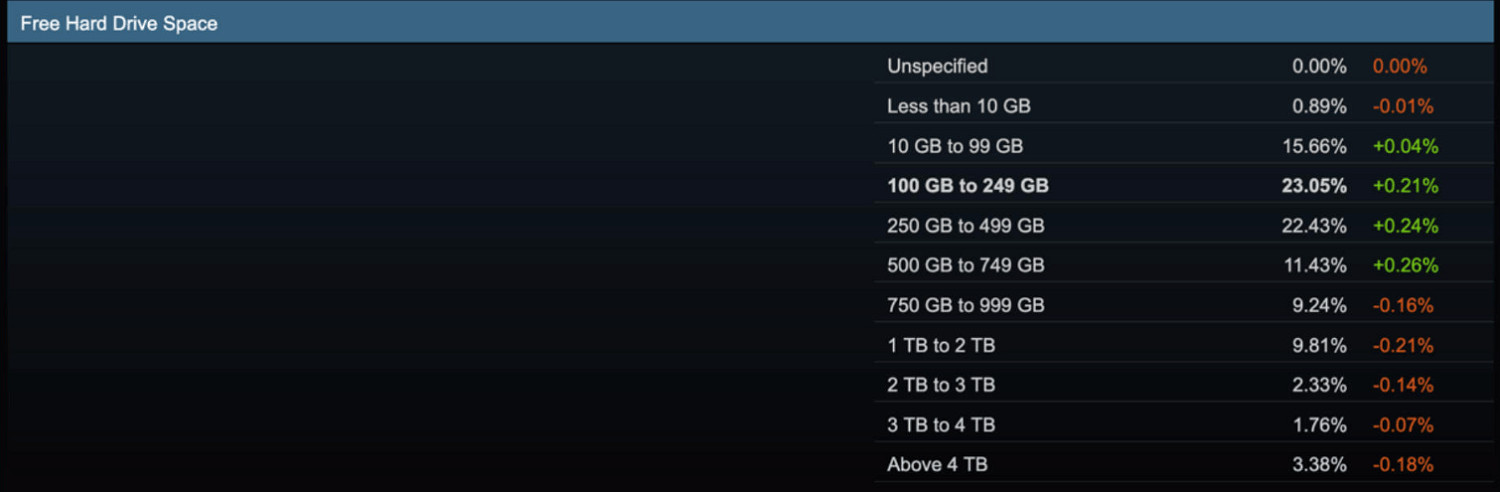The image size is (1500, 492).
Task: Click the 15.66% percentage value
Action: coord(1314,146)
